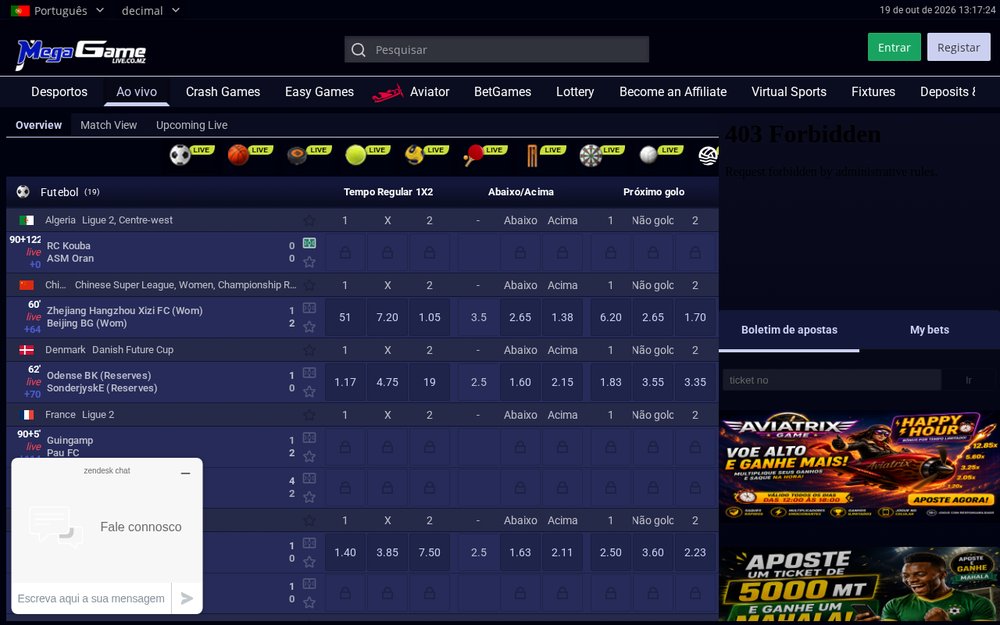
Task: Select the darts board live icon
Action: (591, 155)
